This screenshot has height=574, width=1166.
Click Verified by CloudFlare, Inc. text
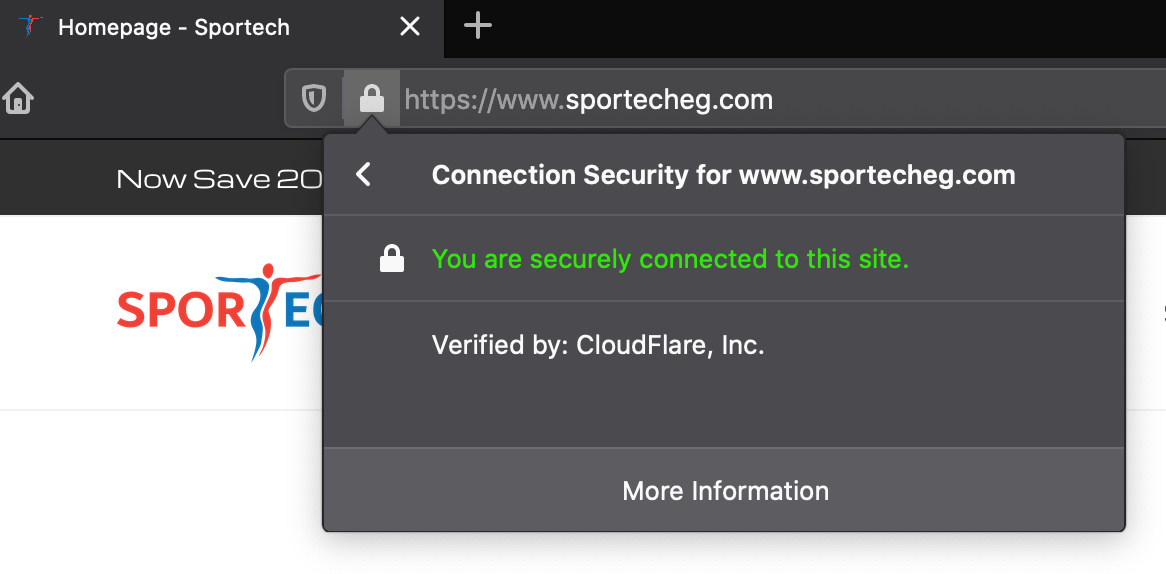598,345
